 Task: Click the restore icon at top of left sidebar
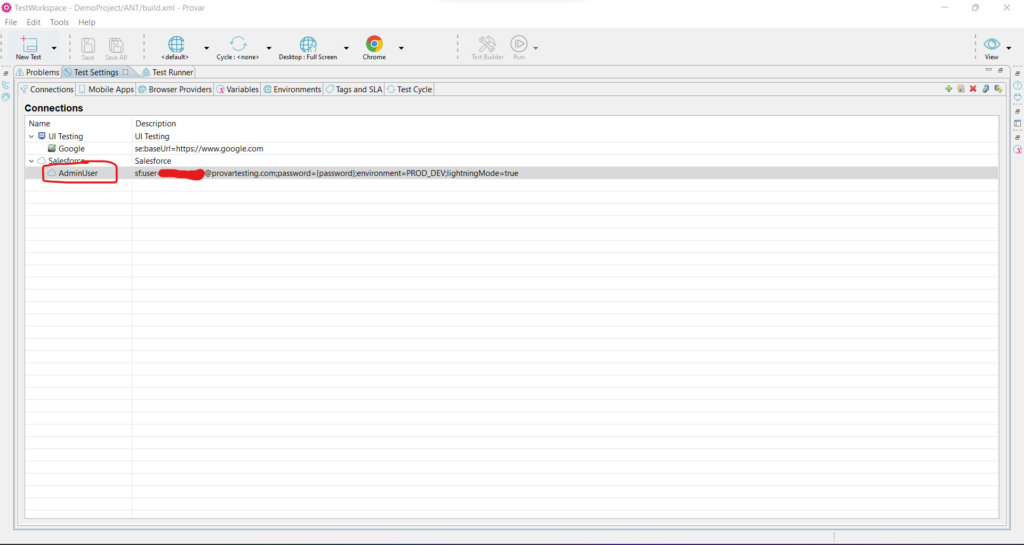click(x=6, y=73)
